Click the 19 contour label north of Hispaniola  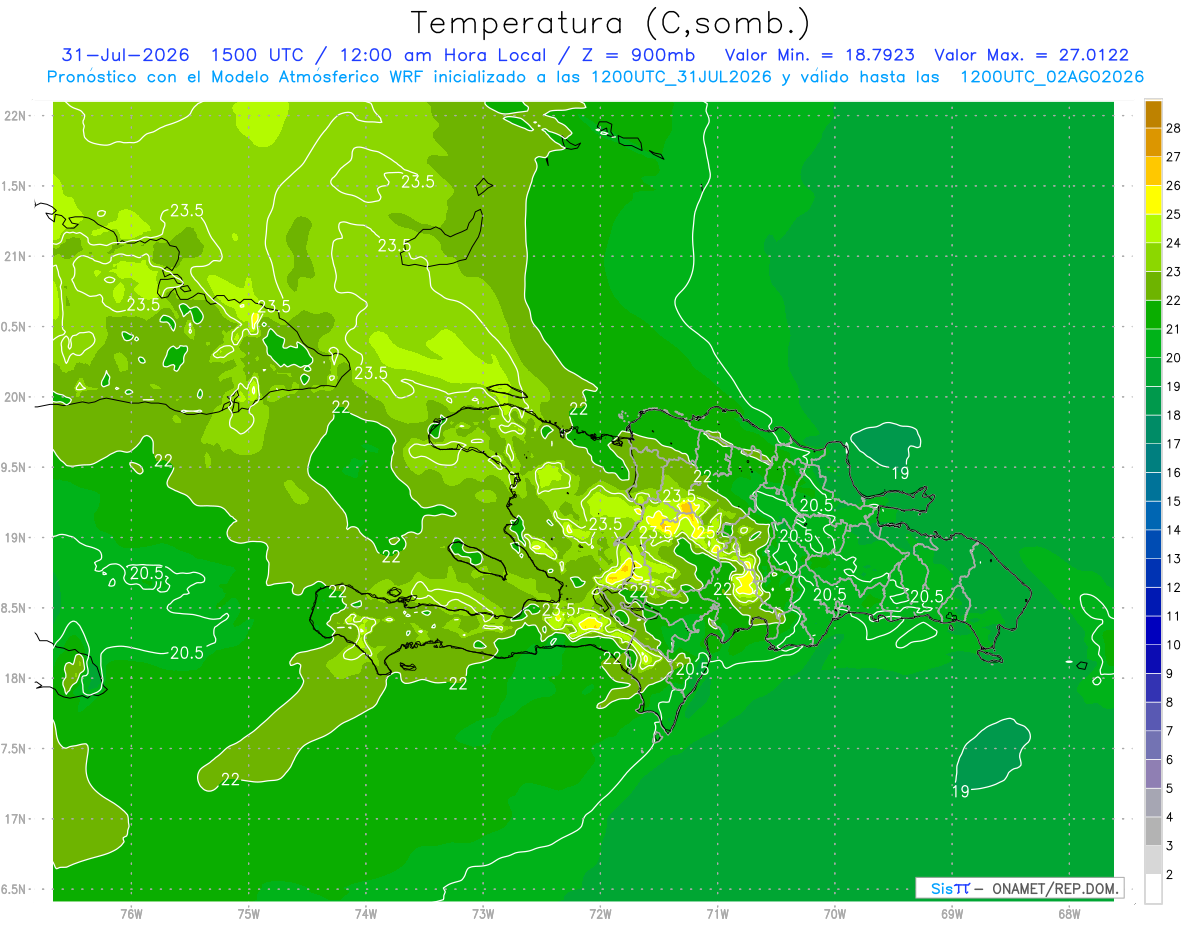[x=900, y=473]
